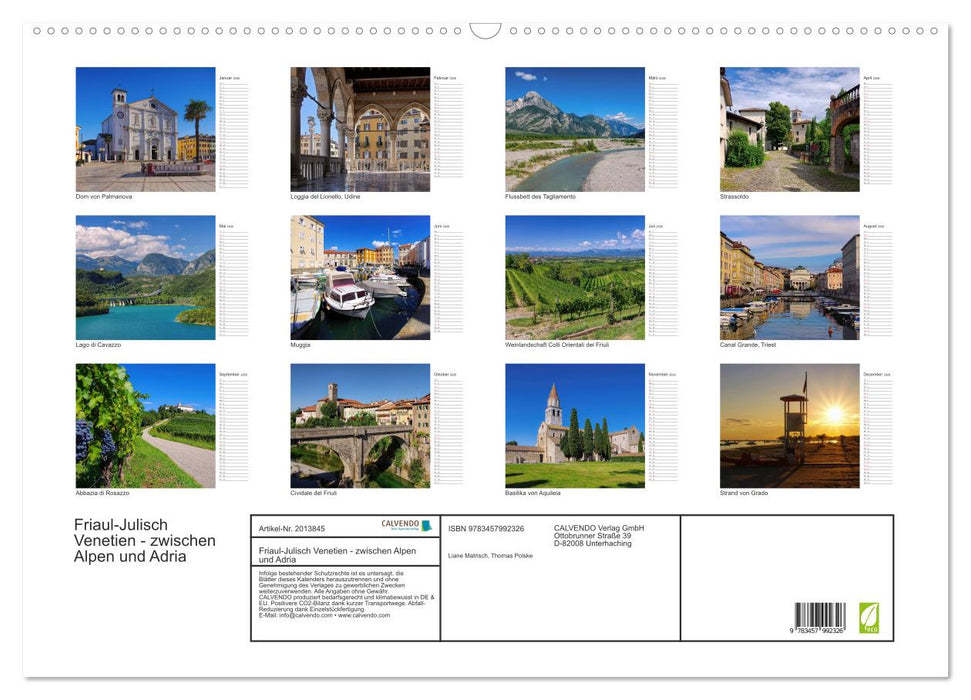971x700 pixels.
Task: Click the green feca leaf logo
Action: [x=869, y=617]
